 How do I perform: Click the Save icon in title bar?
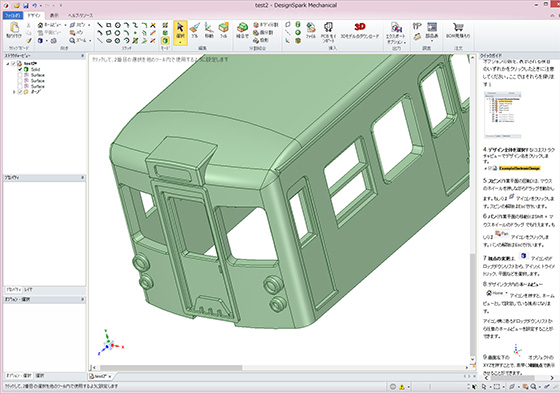26,6
